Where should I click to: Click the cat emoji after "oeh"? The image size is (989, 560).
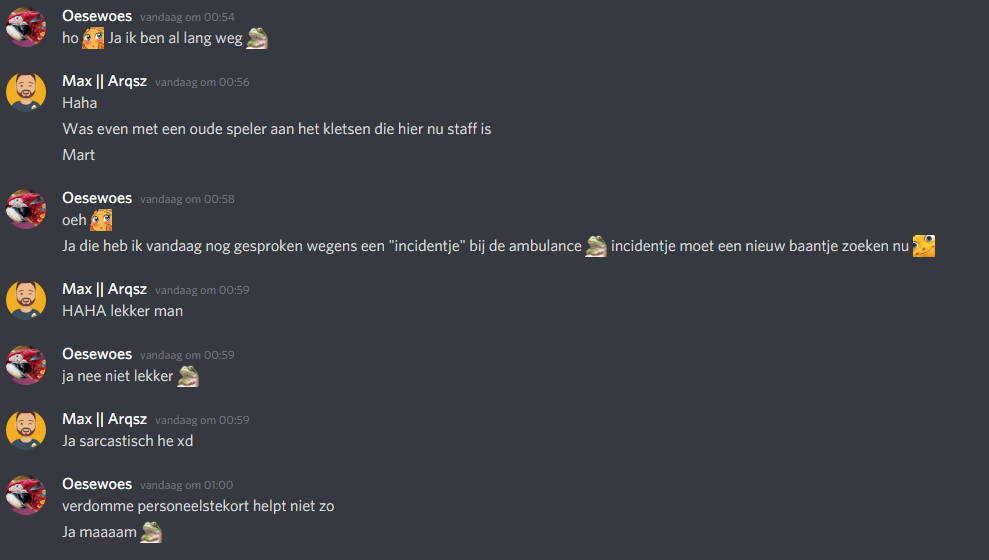[101, 220]
